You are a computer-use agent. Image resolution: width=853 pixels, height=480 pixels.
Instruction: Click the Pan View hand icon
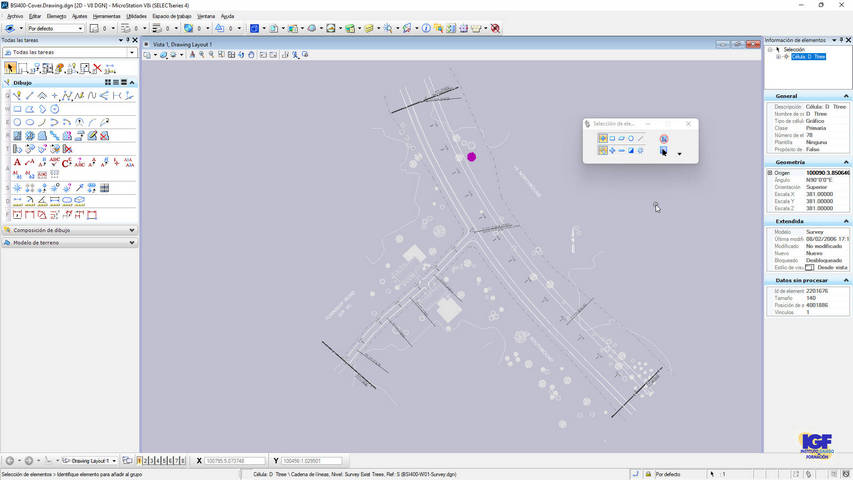pyautogui.click(x=251, y=55)
